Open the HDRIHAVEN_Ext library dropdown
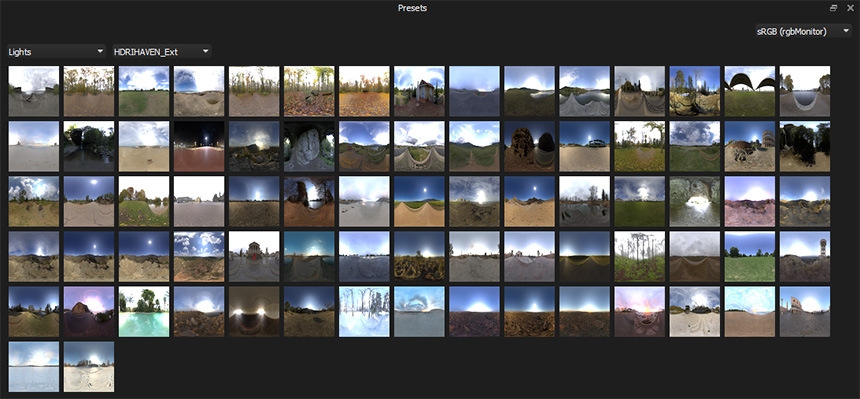 click(162, 52)
